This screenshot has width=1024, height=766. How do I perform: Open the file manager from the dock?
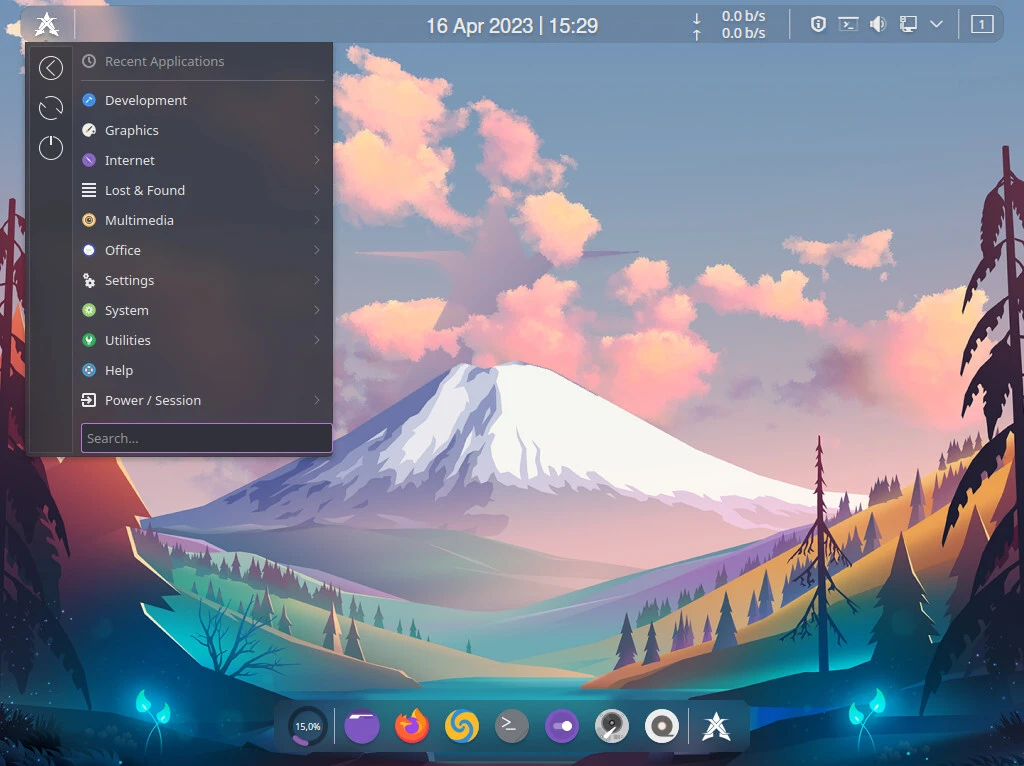[x=361, y=726]
